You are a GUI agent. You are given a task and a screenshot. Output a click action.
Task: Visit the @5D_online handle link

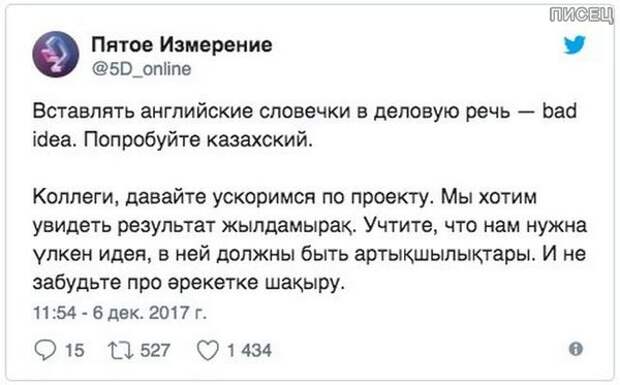click(141, 69)
